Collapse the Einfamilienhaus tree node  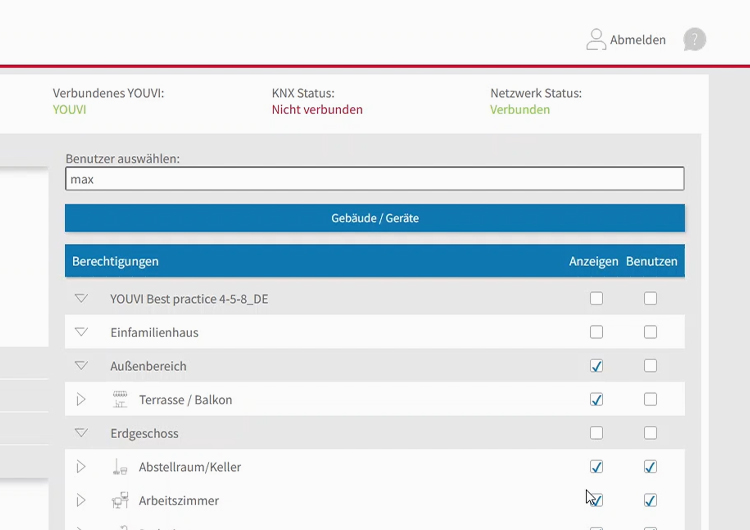(81, 332)
